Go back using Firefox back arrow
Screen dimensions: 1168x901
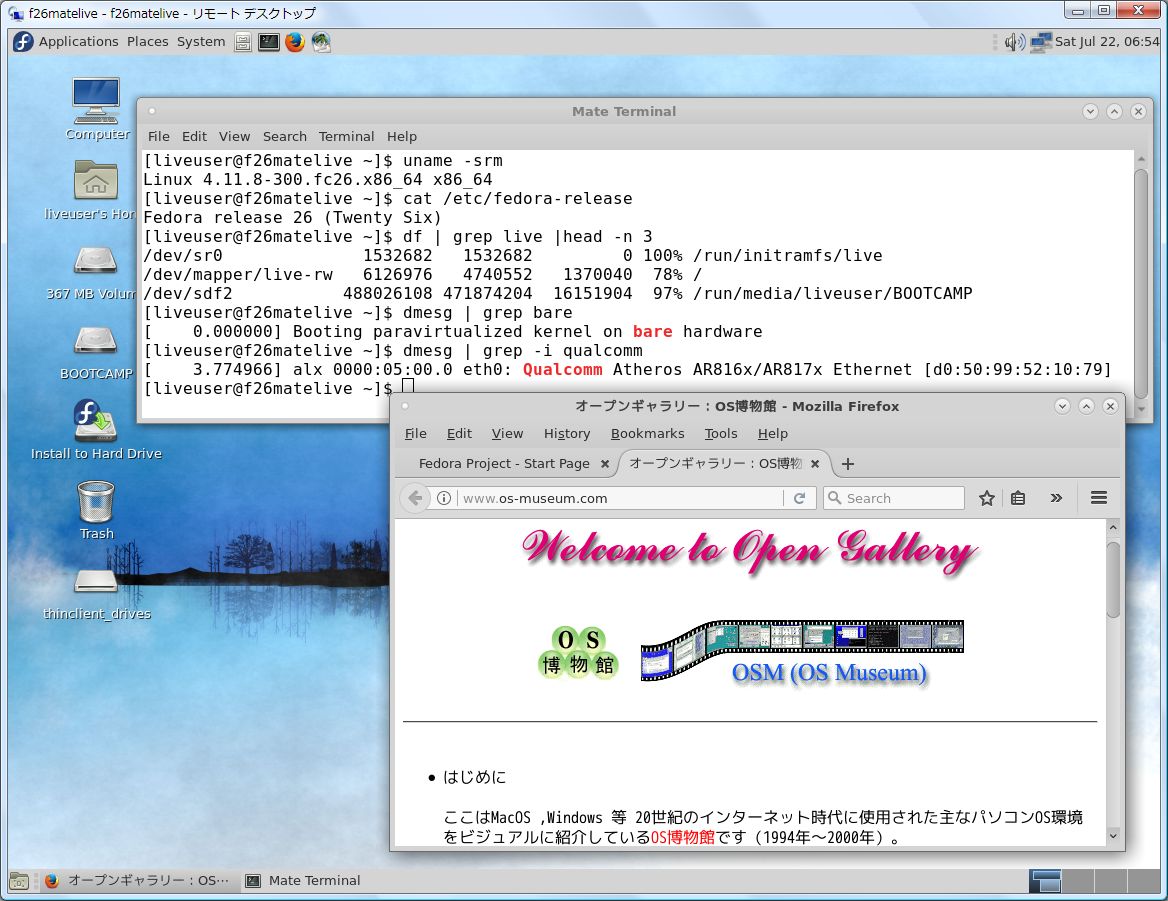pyautogui.click(x=416, y=498)
